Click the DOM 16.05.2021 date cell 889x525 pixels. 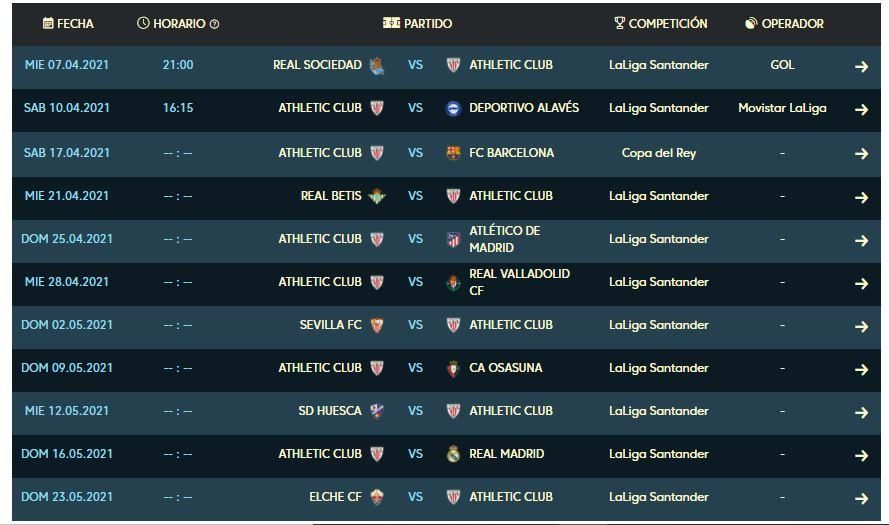tap(67, 454)
